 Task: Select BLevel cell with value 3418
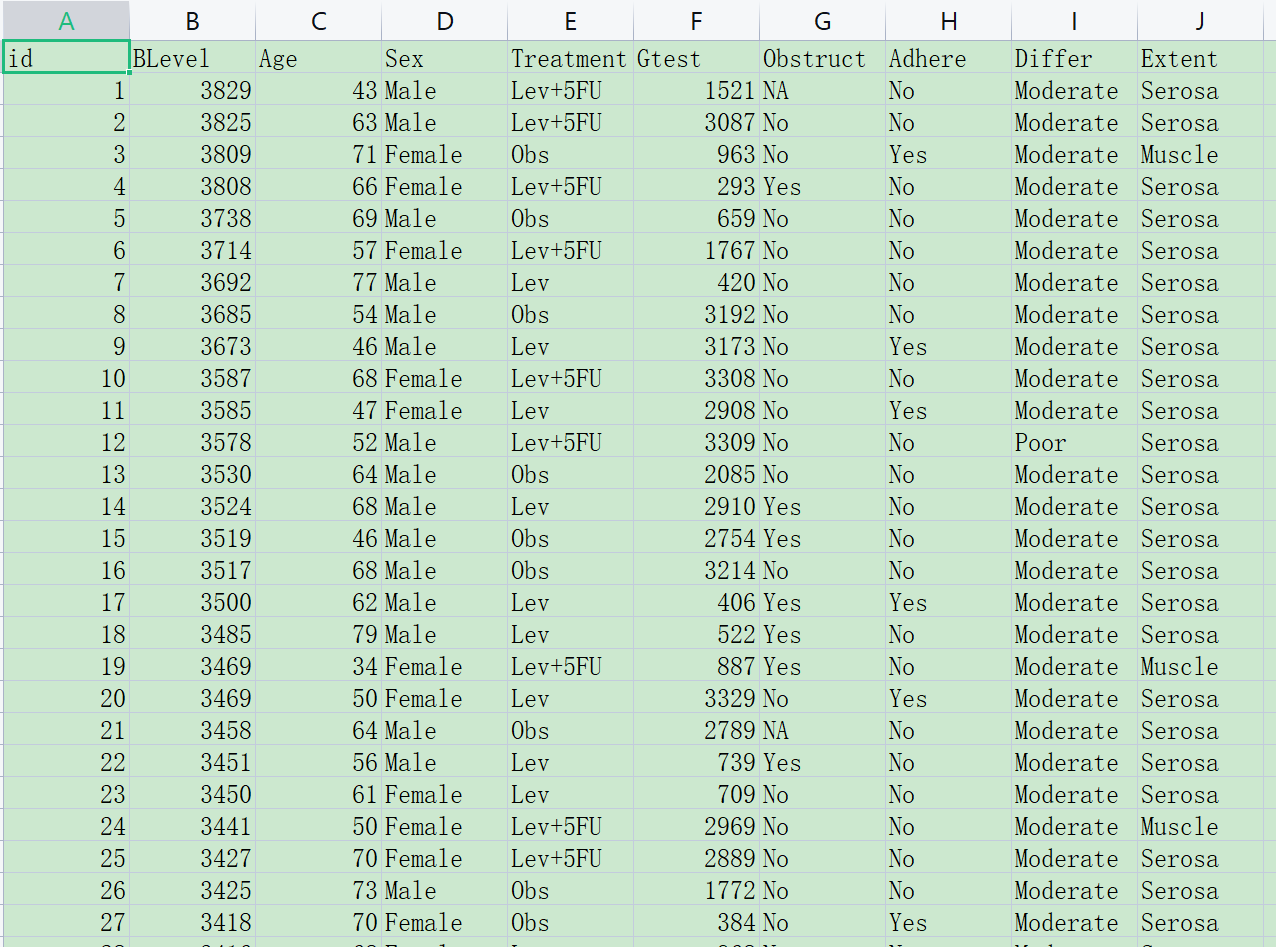pos(192,923)
